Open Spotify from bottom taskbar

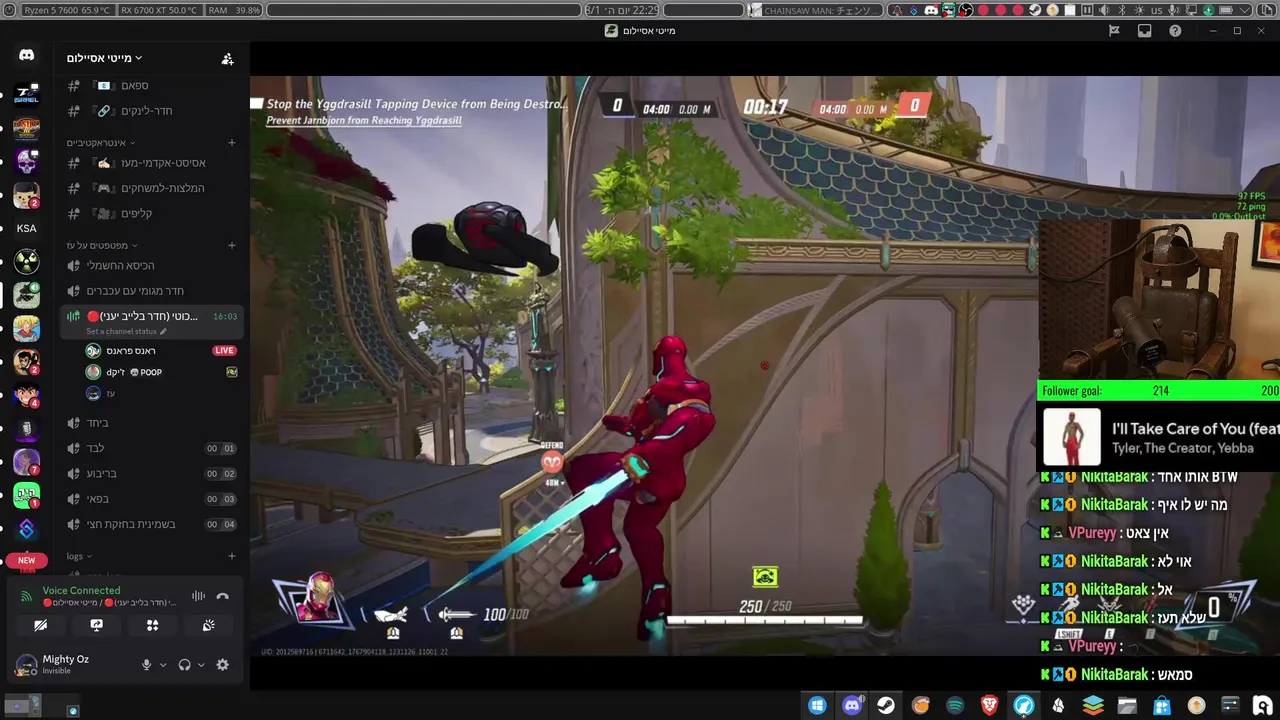955,705
